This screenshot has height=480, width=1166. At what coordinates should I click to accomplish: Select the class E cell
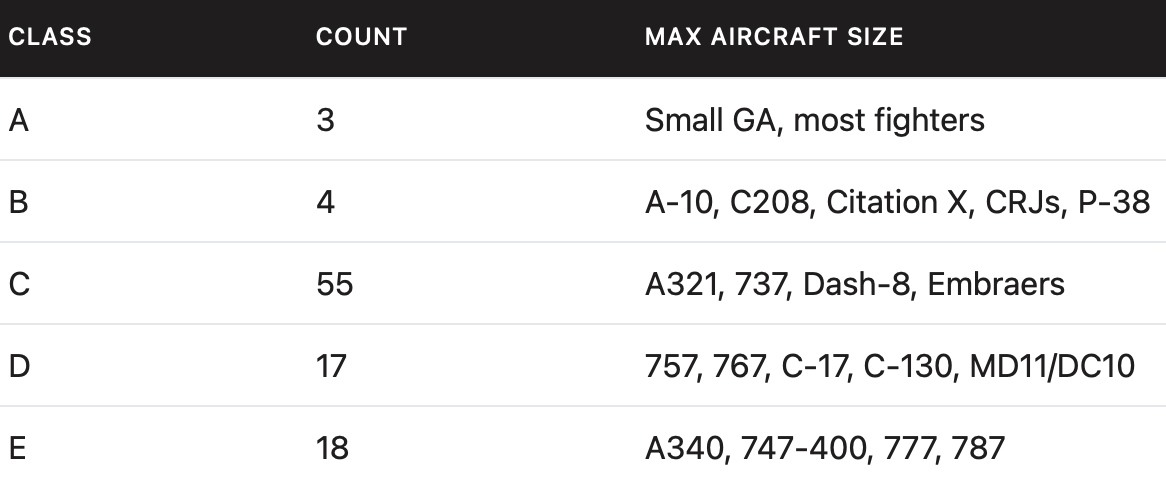pos(18,448)
